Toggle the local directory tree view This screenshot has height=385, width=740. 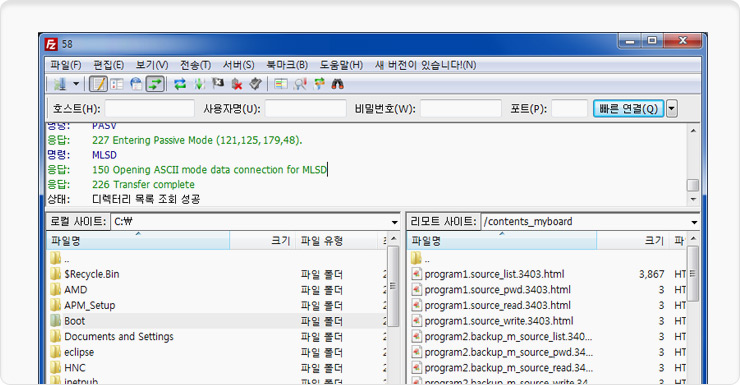[x=117, y=84]
